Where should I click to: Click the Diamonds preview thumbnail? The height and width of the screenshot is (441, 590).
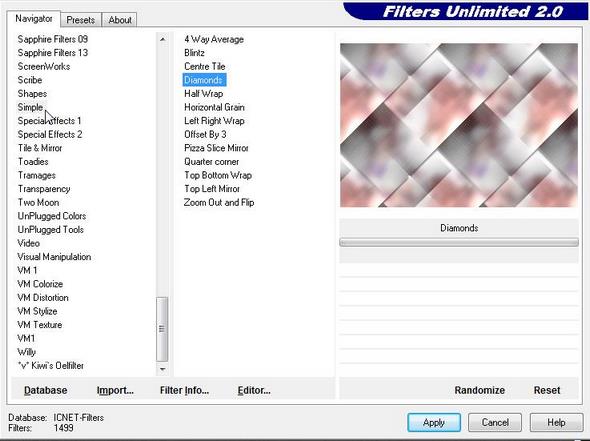coord(459,125)
